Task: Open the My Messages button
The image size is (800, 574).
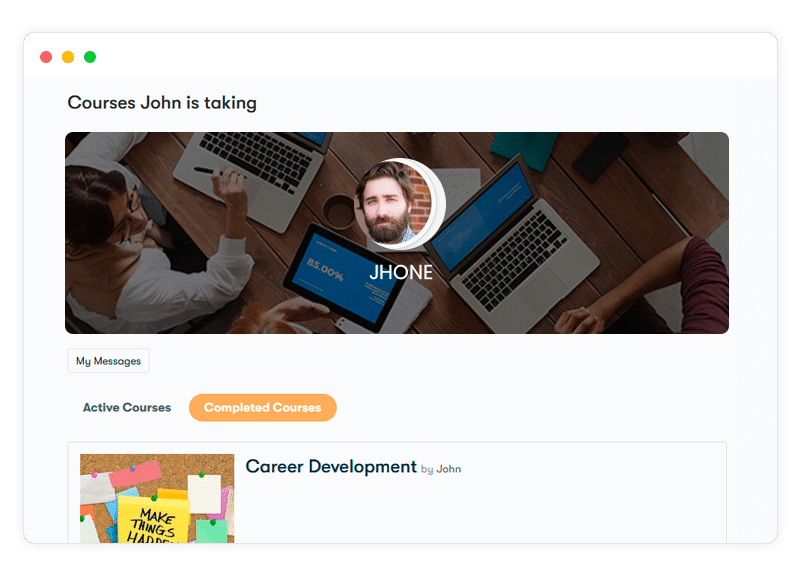Action: [x=109, y=361]
